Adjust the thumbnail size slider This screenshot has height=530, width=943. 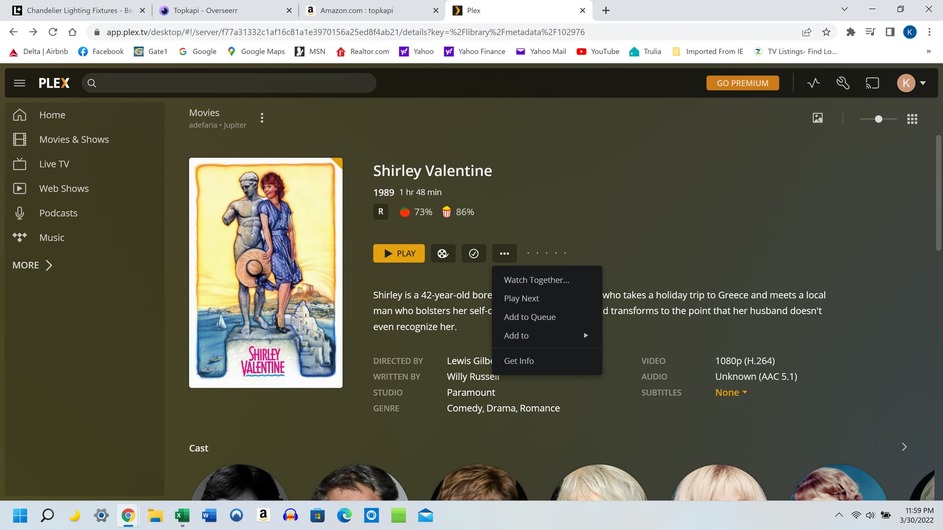[878, 119]
